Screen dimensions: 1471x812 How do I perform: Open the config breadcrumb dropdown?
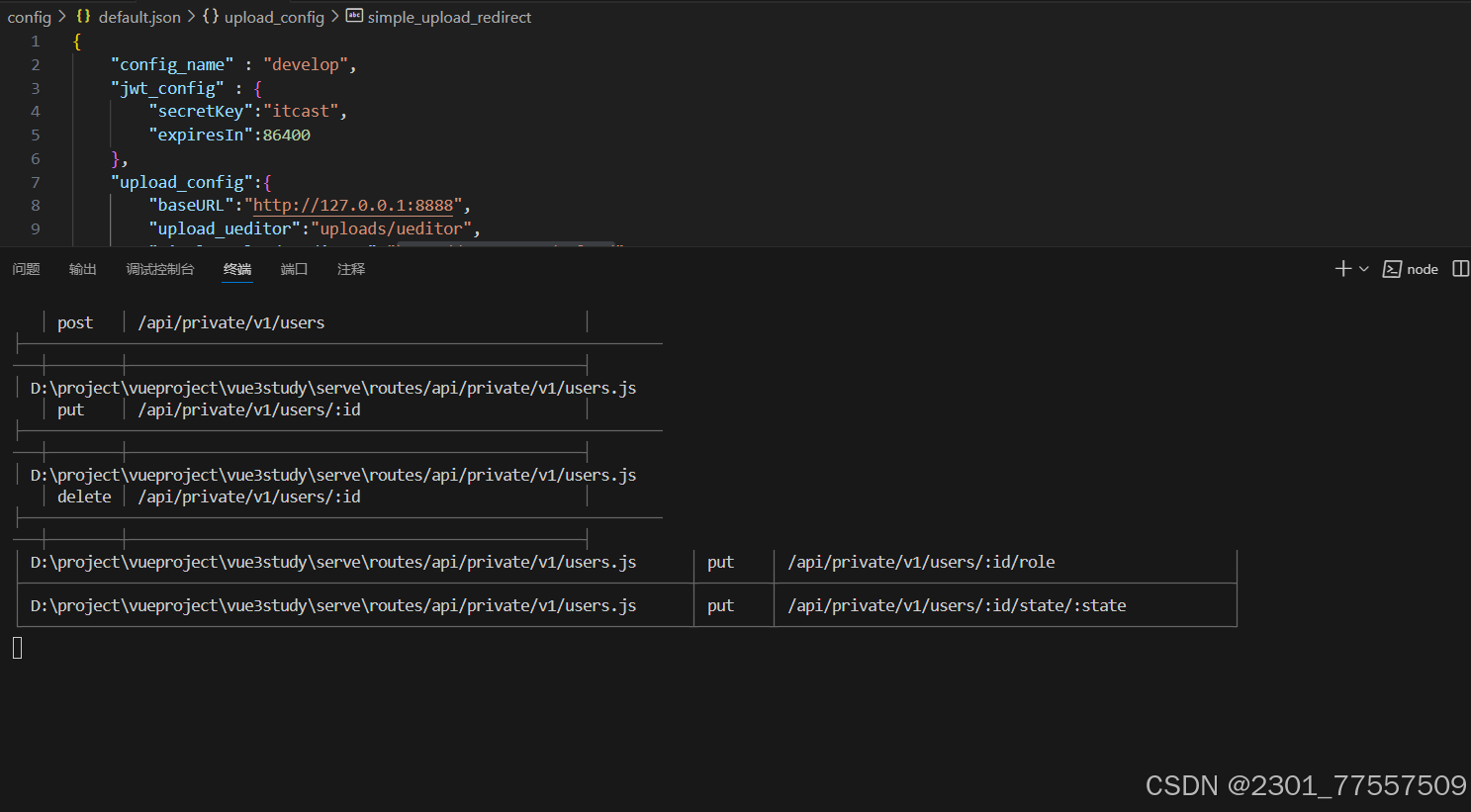(29, 17)
